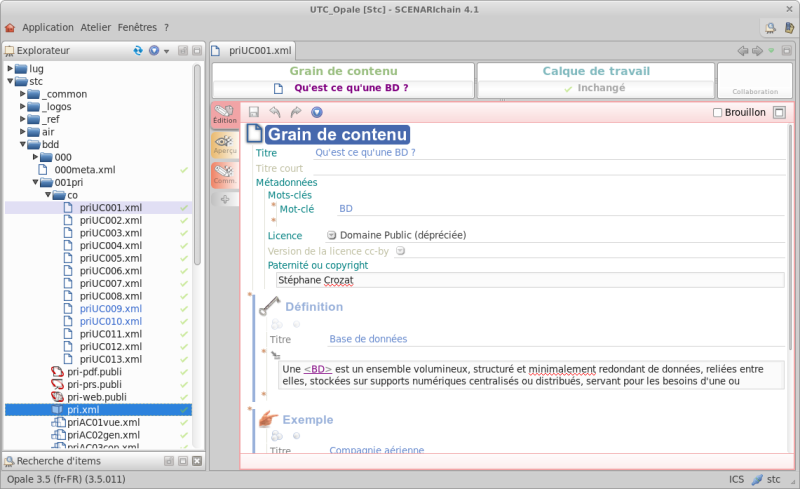Expand the 000 folder

pyautogui.click(x=35, y=157)
